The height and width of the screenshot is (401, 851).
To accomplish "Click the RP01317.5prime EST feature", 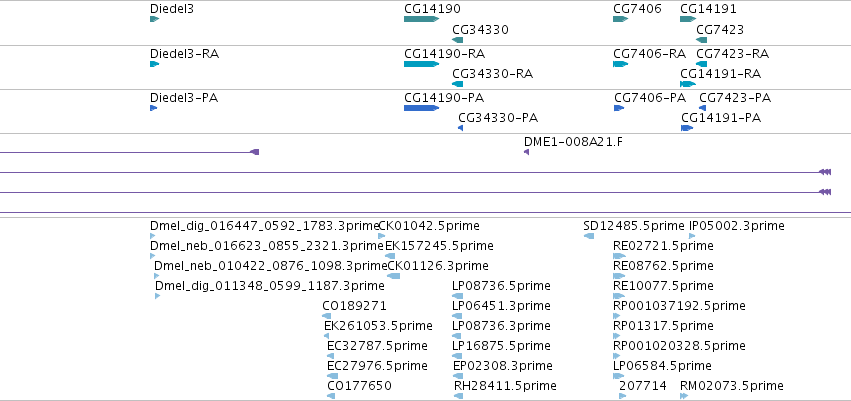I will pos(618,336).
